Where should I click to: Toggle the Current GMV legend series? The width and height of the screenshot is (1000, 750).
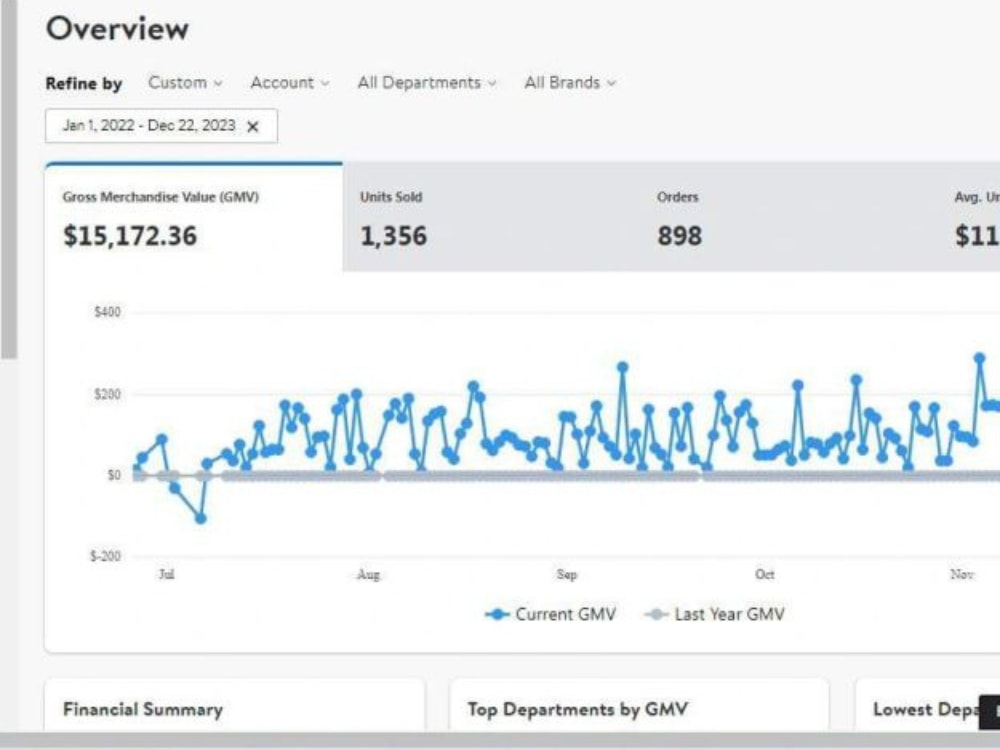pyautogui.click(x=550, y=614)
